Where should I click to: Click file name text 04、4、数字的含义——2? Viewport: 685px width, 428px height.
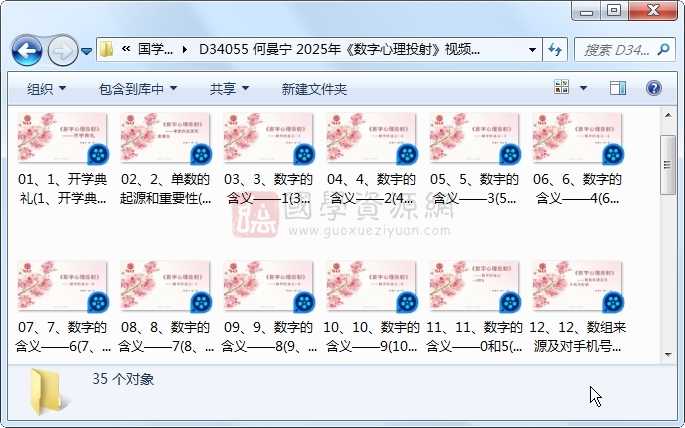tap(371, 189)
